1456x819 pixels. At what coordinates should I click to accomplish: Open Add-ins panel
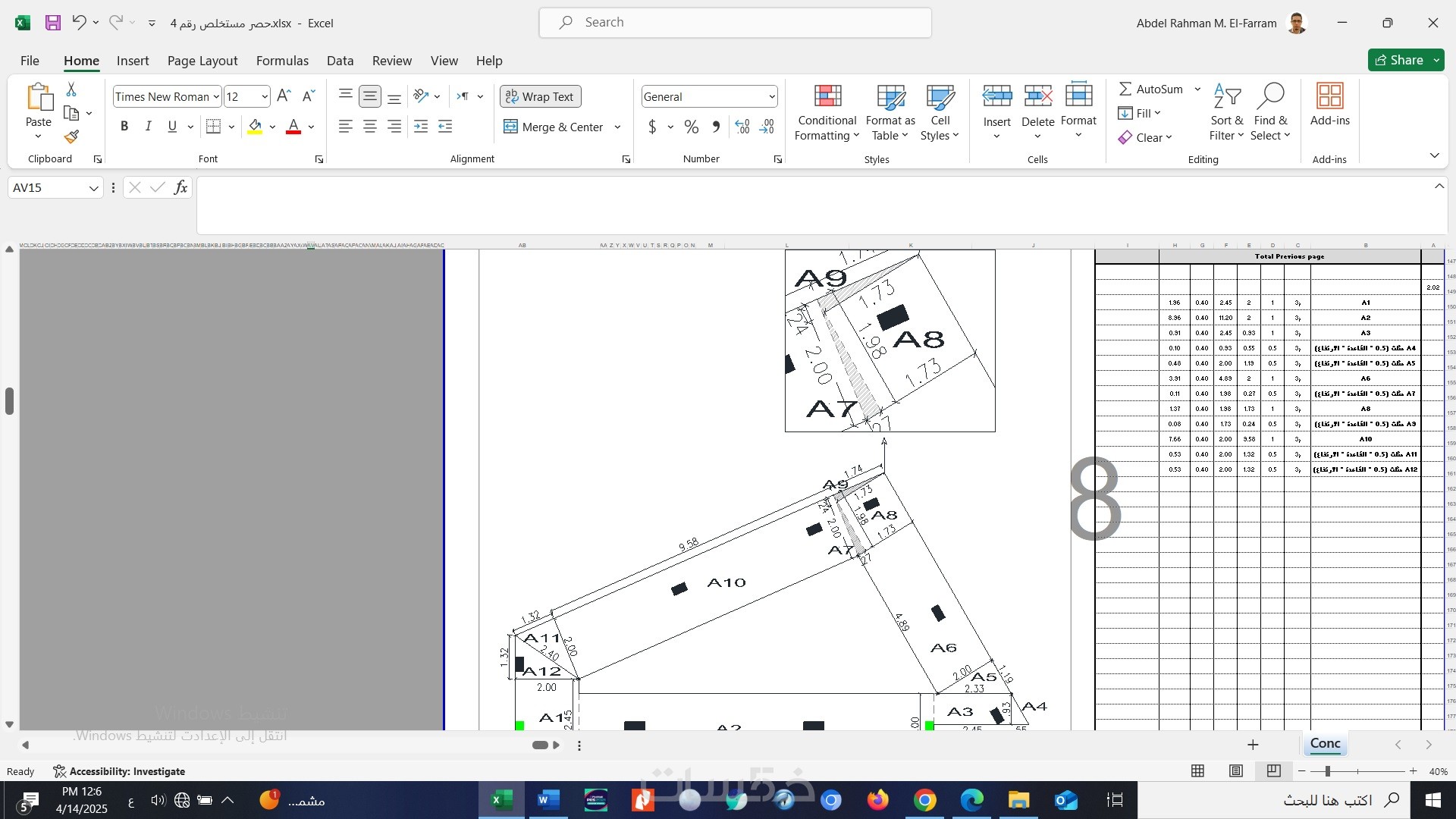coord(1329,105)
